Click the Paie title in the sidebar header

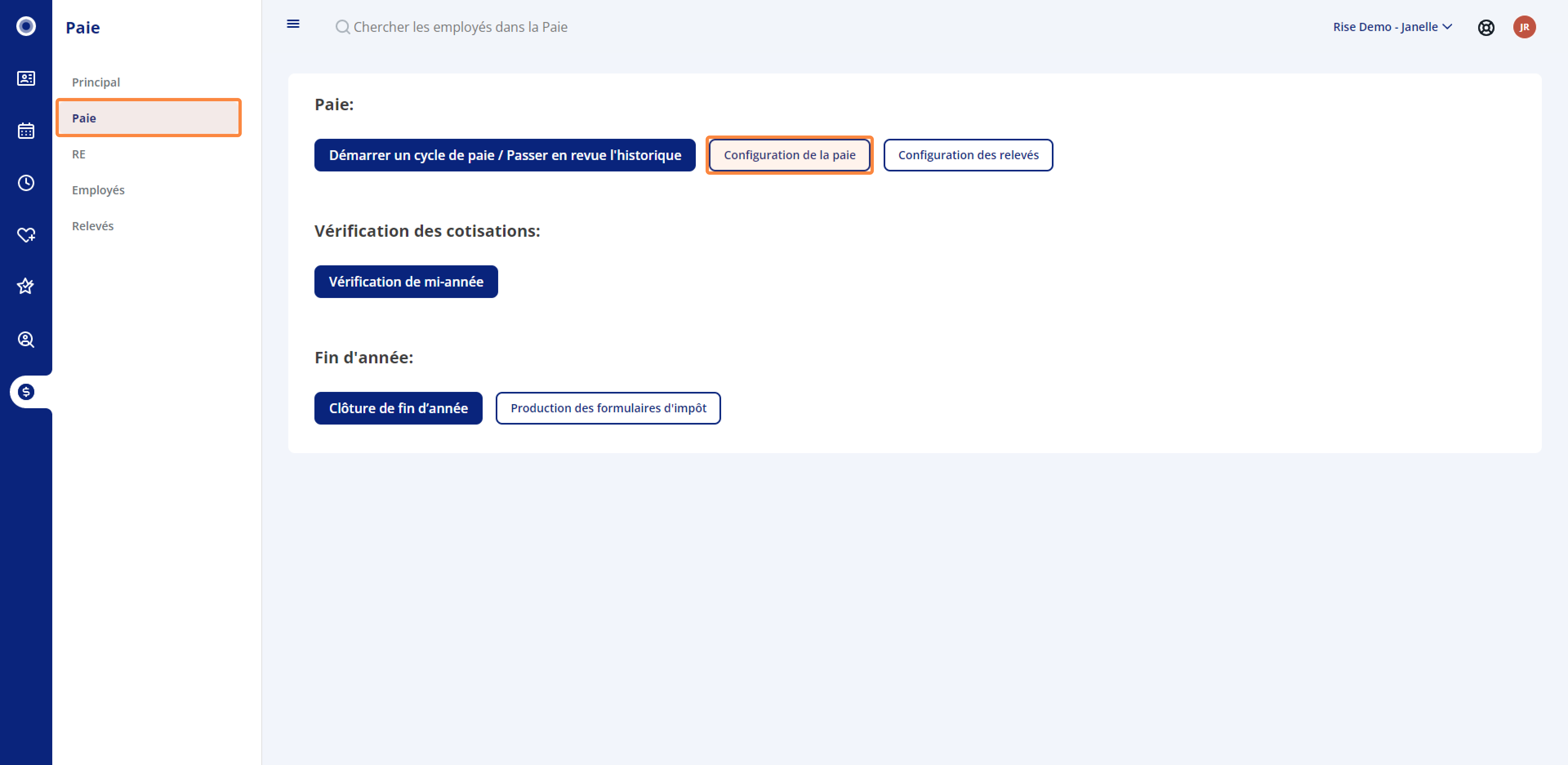tap(83, 27)
